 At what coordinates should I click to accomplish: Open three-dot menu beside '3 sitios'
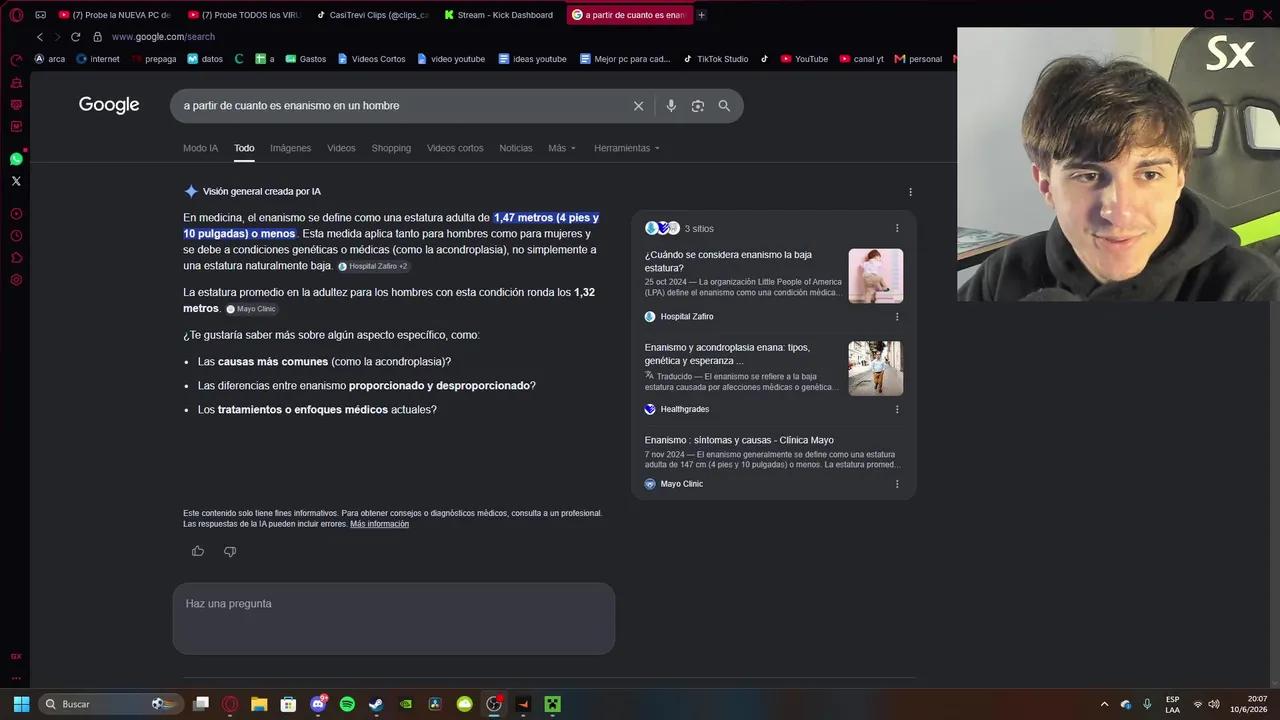[897, 228]
